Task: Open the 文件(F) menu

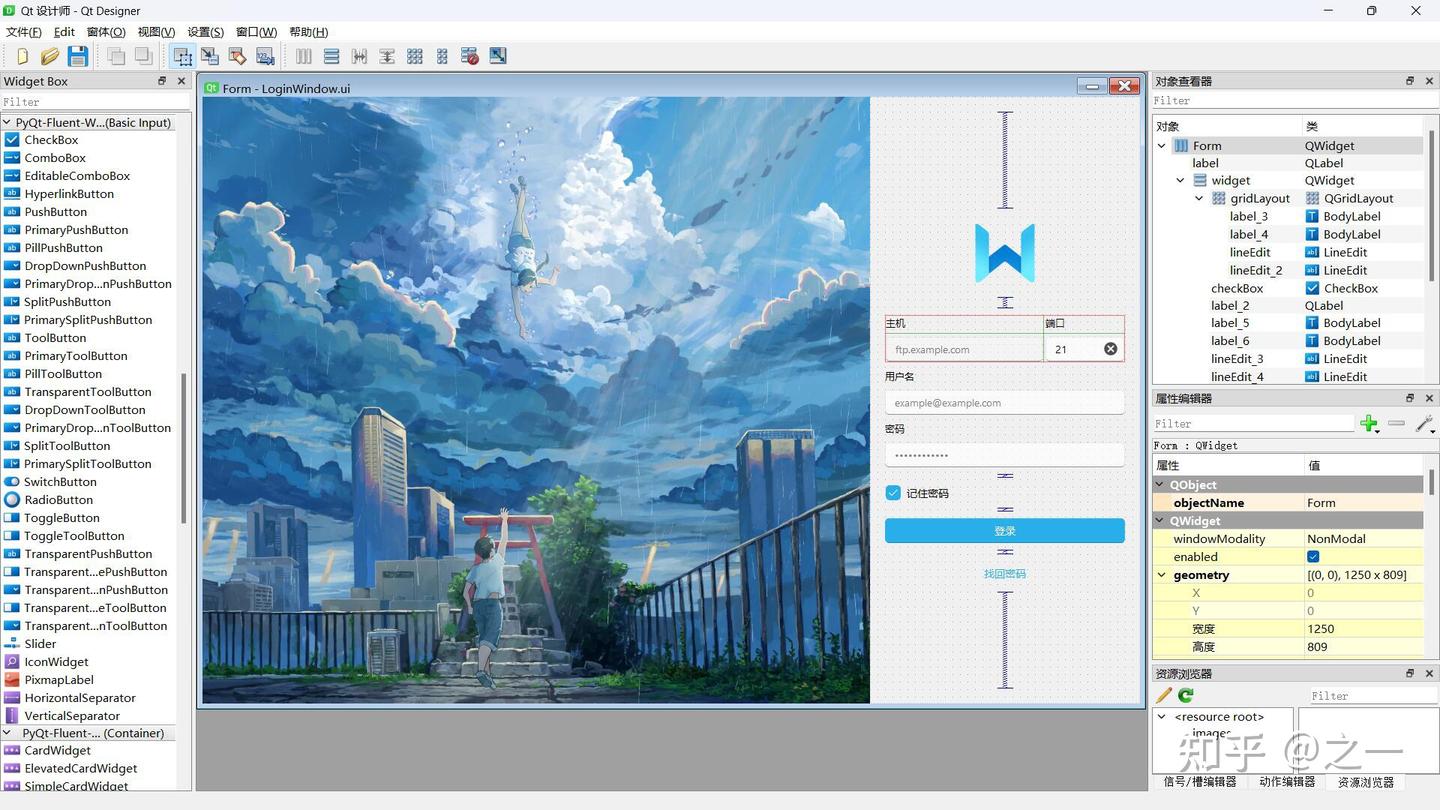Action: pyautogui.click(x=22, y=31)
